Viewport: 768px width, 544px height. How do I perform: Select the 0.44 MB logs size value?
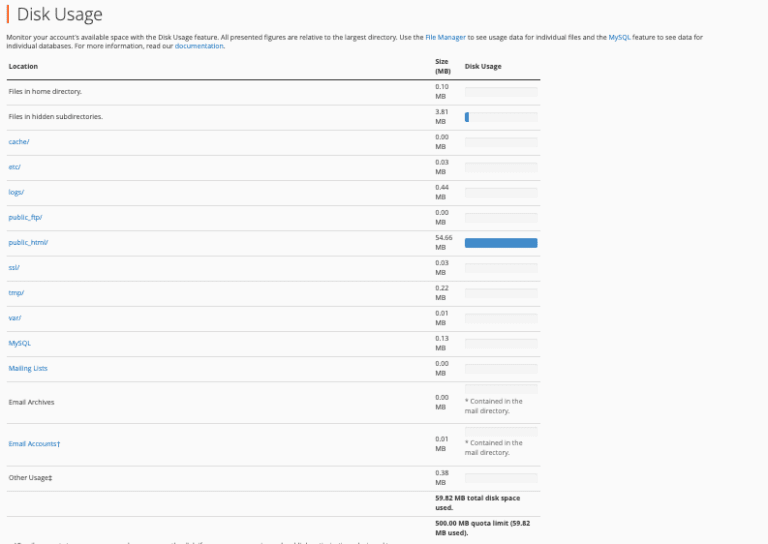[441, 192]
